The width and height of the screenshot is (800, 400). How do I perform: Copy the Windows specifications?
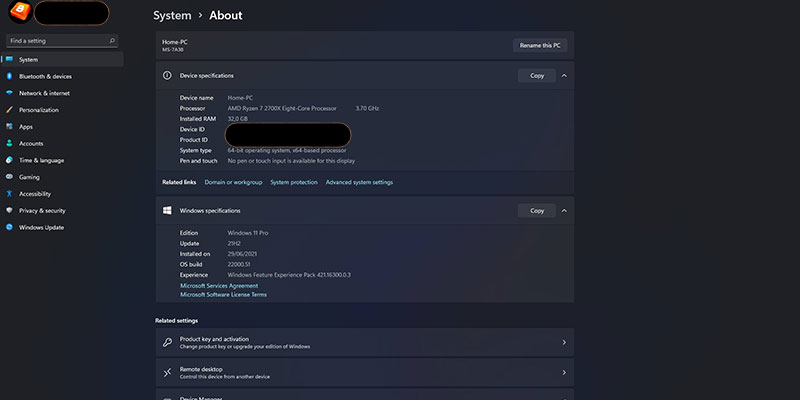click(x=537, y=211)
